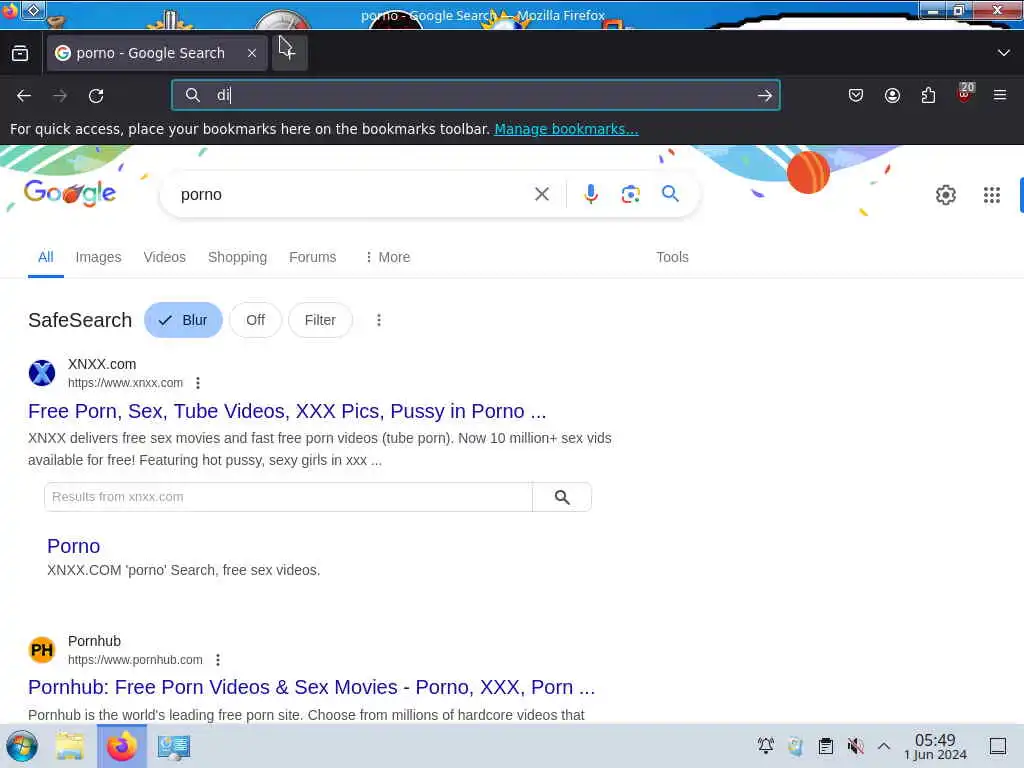Image resolution: width=1024 pixels, height=768 pixels.
Task: Open the Extensions puzzle icon
Action: click(928, 96)
